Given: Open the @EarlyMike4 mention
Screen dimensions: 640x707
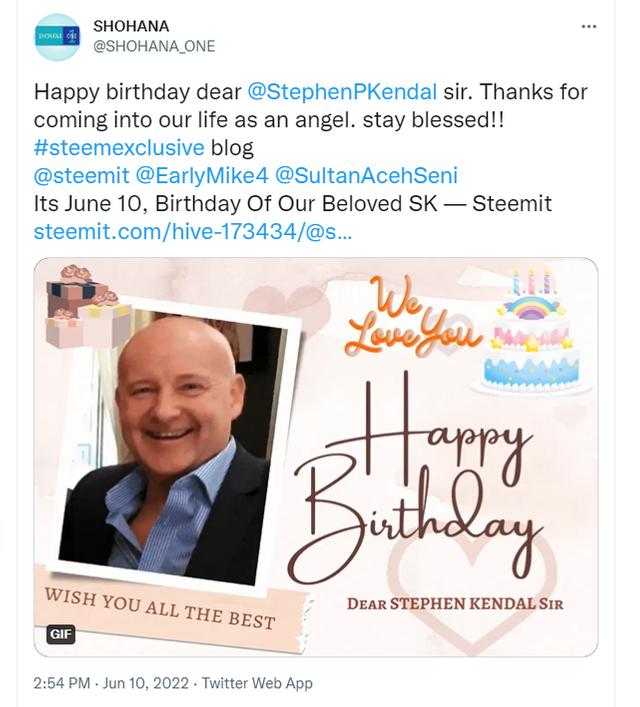Looking at the screenshot, I should click(x=202, y=175).
